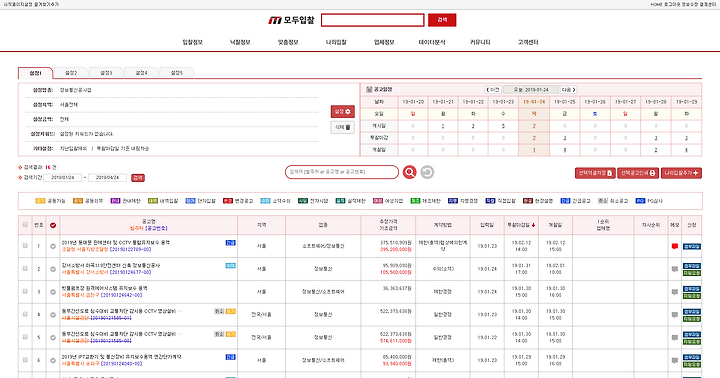Switch to the 설정2 tab
Screen dimensions: 720x378
tap(71, 73)
